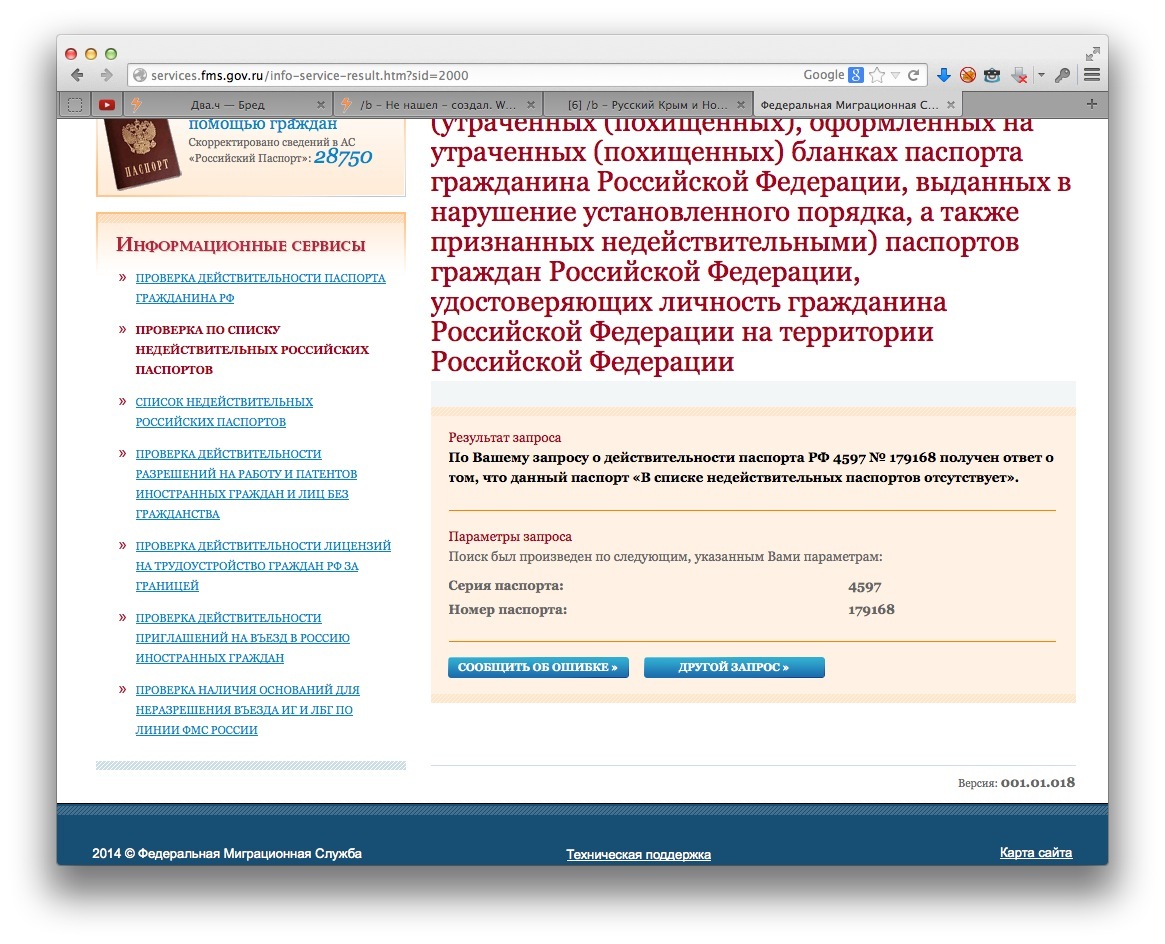
Task: Close the 'Федеральная Миграционная С...' tab
Action: 951,105
